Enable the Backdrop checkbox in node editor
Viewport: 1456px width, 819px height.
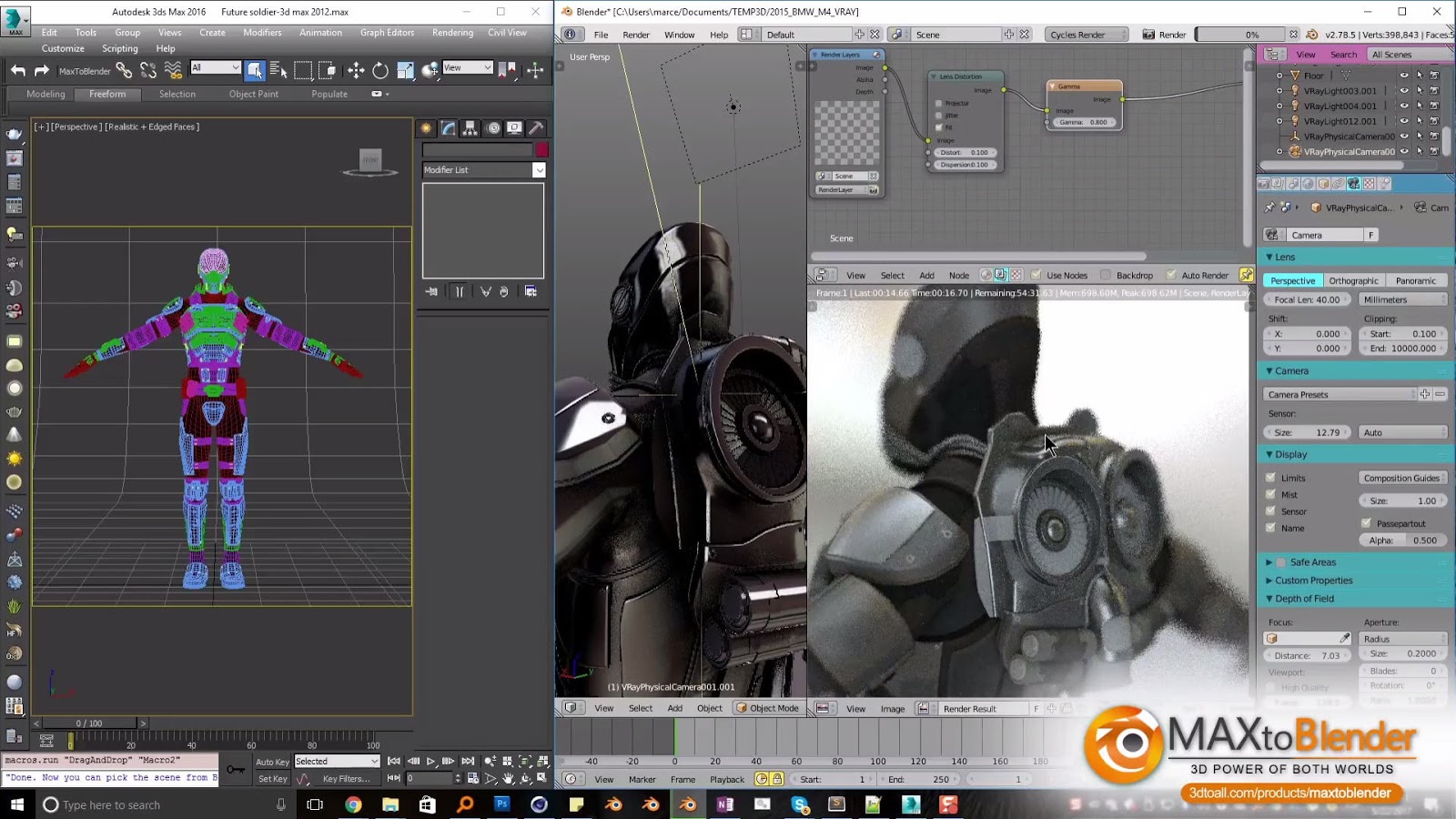click(1107, 275)
